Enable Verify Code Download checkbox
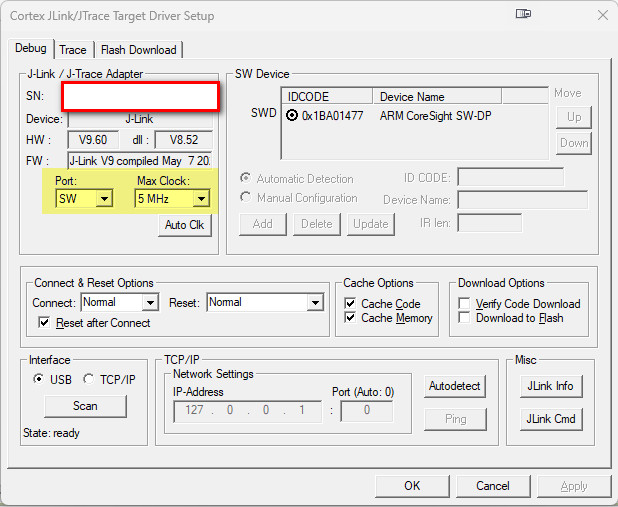The width and height of the screenshot is (618, 507). click(x=464, y=304)
